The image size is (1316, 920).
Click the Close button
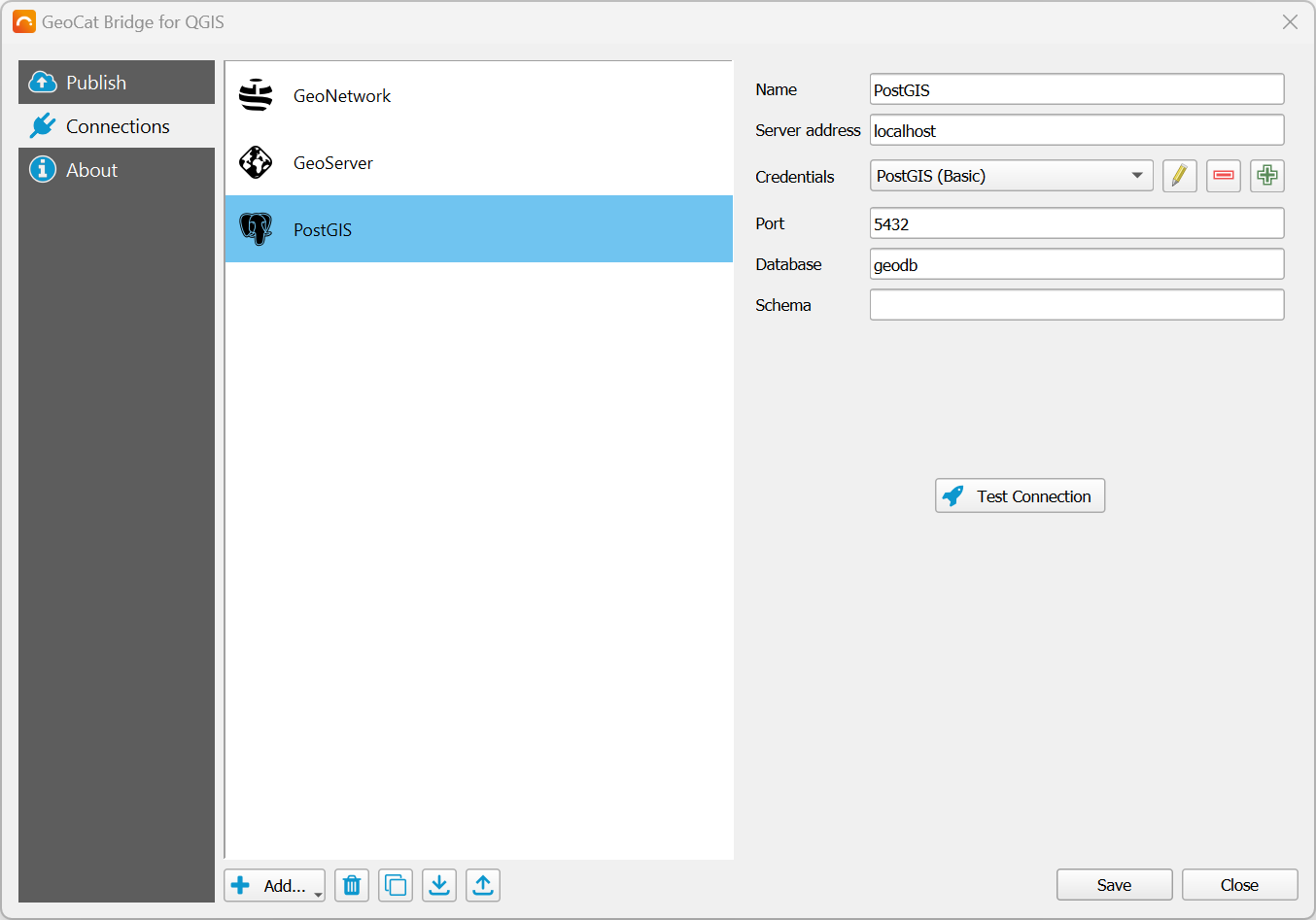[x=1239, y=885]
